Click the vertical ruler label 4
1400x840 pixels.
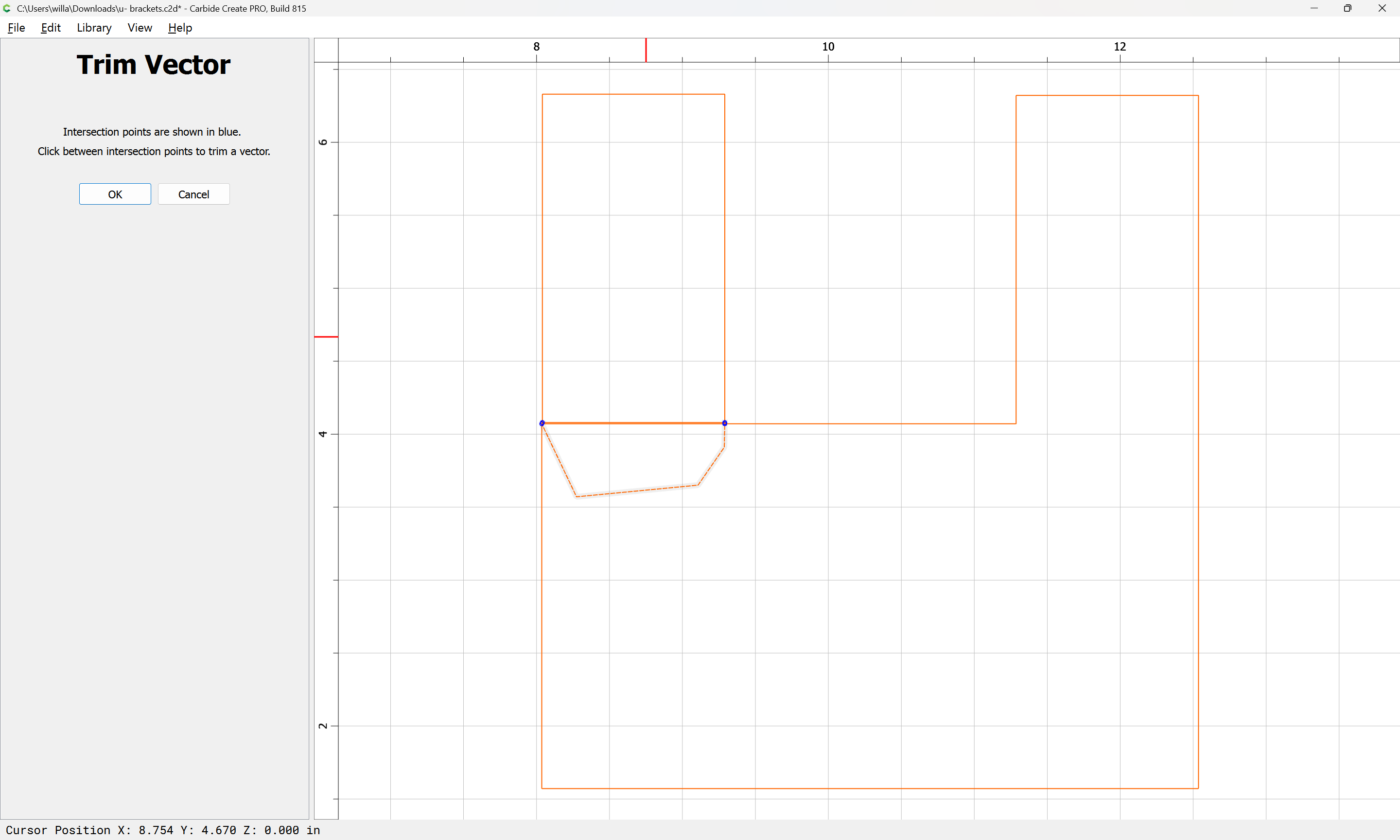pos(323,434)
